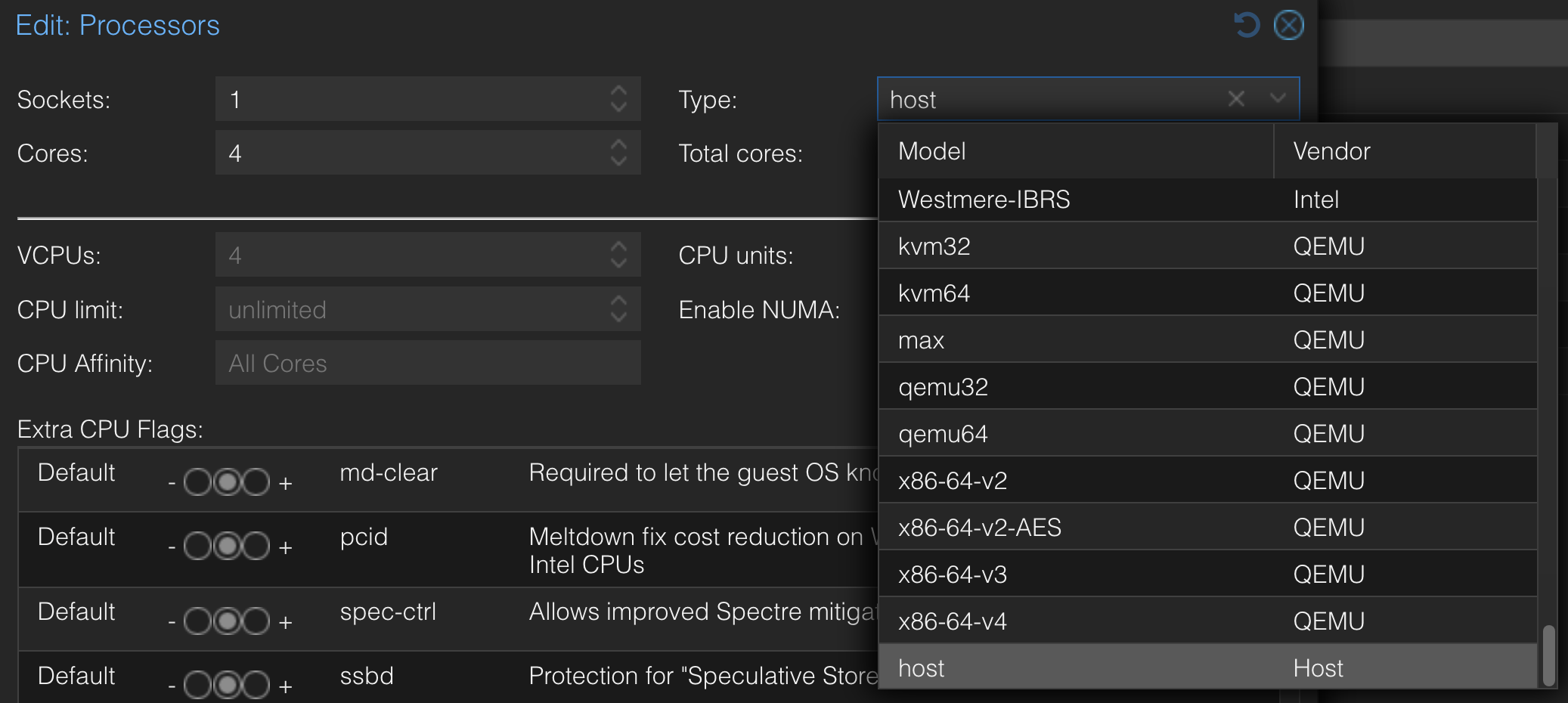Close the Edit Processors dialog
This screenshot has height=703, width=1568.
click(1288, 25)
